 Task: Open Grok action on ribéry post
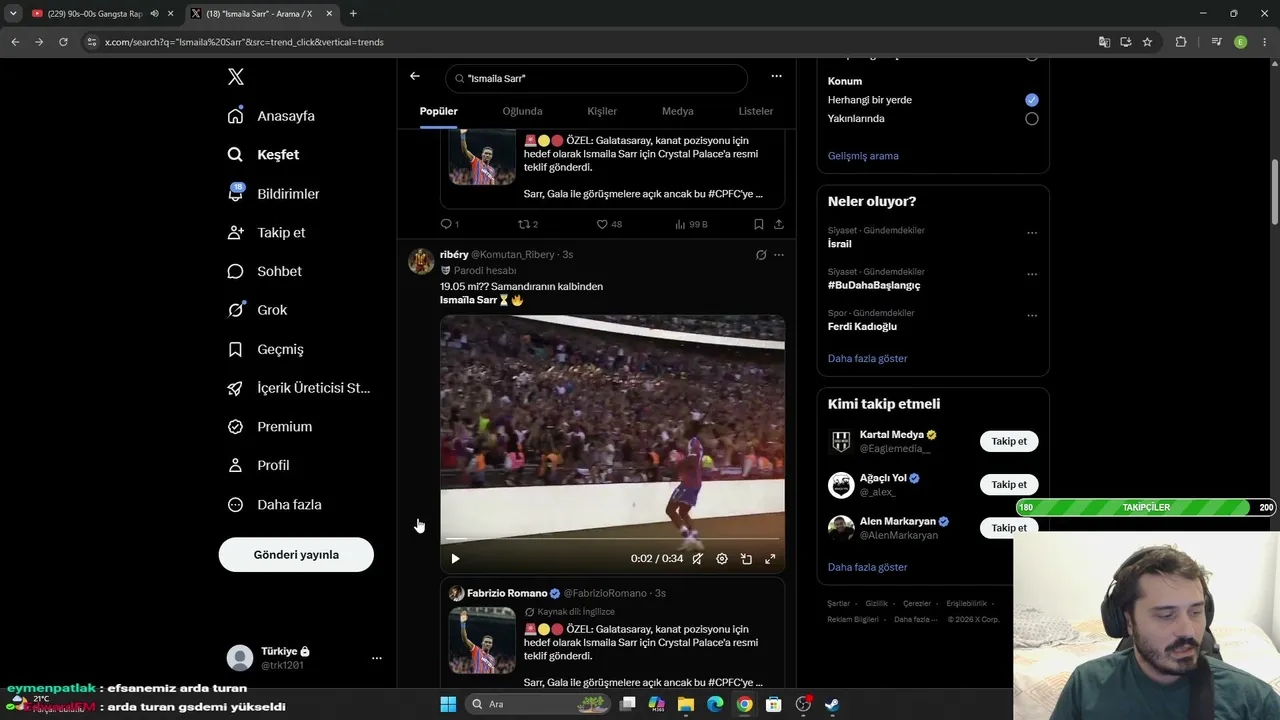coord(761,255)
